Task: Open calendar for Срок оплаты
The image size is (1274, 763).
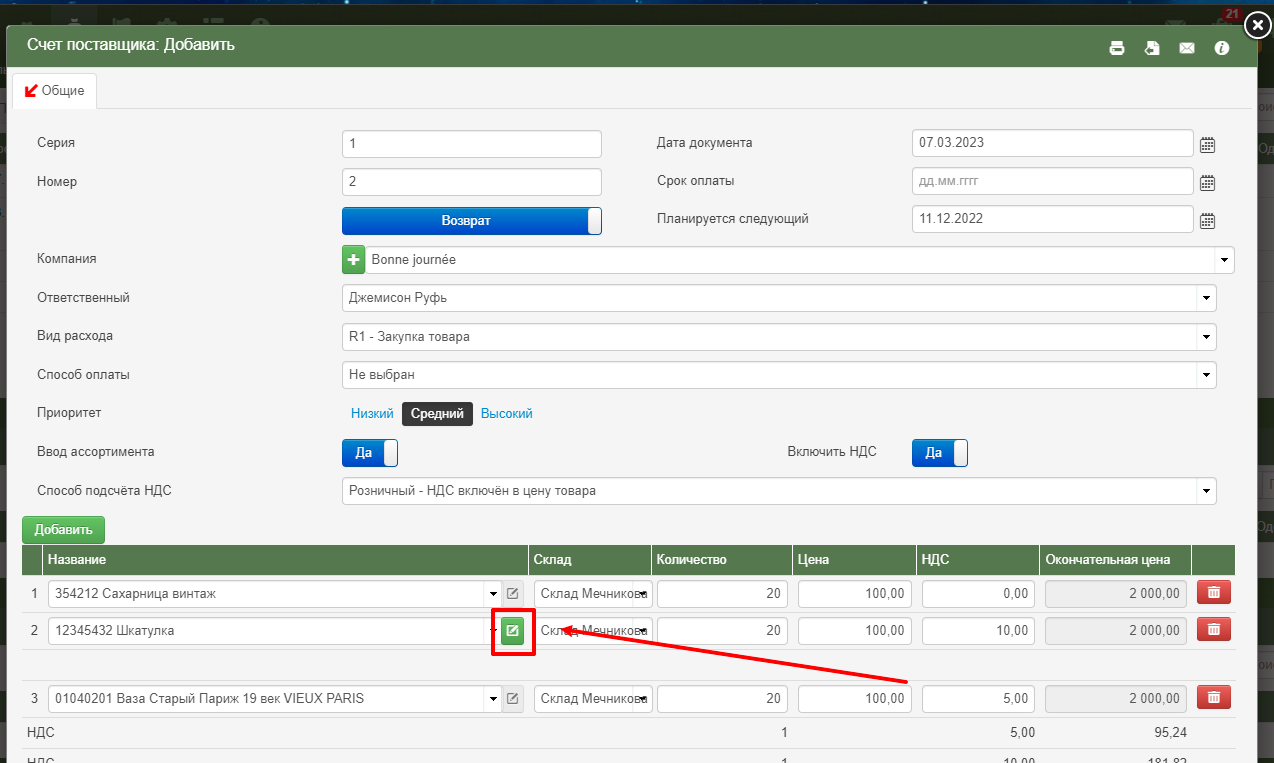Action: click(x=1207, y=182)
